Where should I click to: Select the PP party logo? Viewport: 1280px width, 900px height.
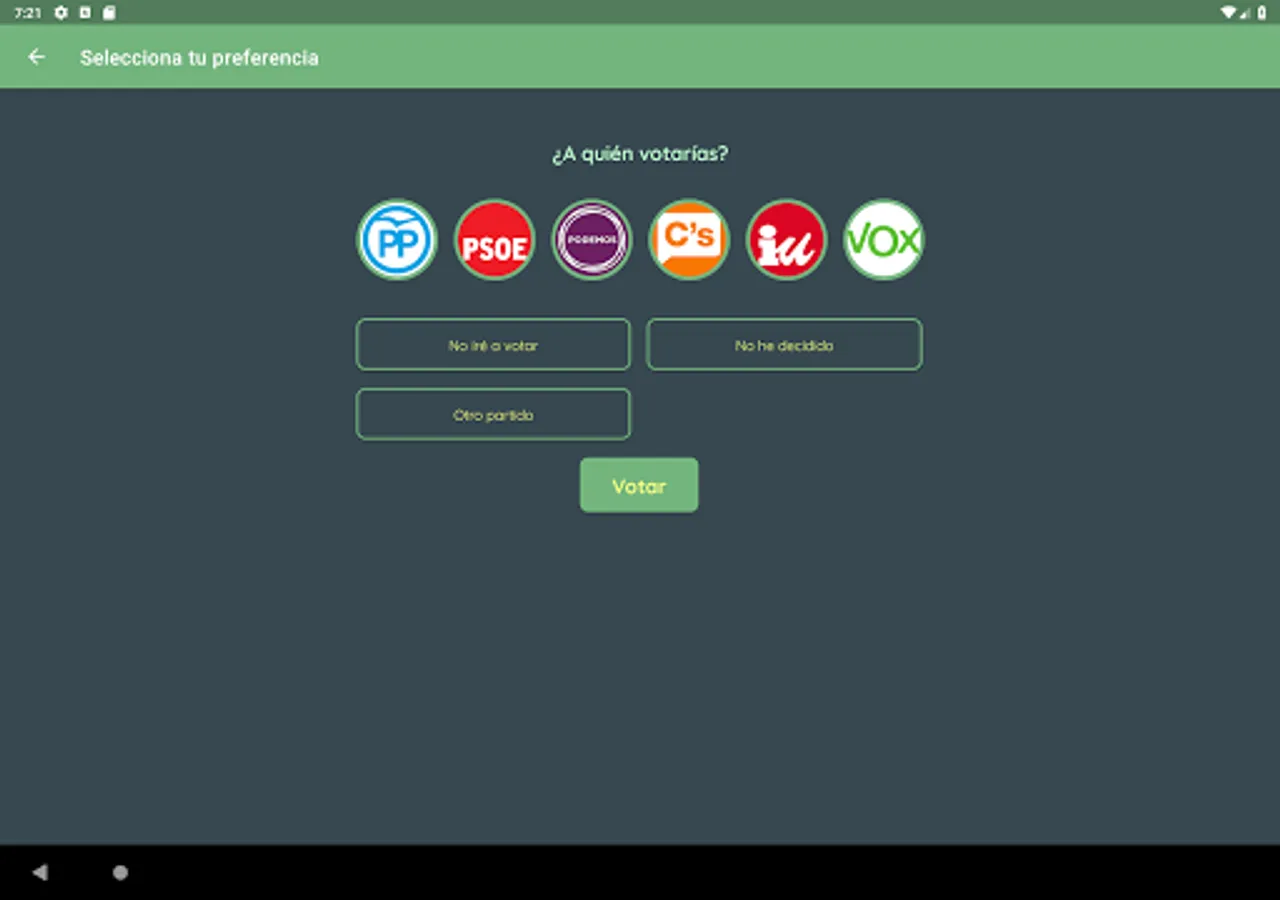click(397, 240)
